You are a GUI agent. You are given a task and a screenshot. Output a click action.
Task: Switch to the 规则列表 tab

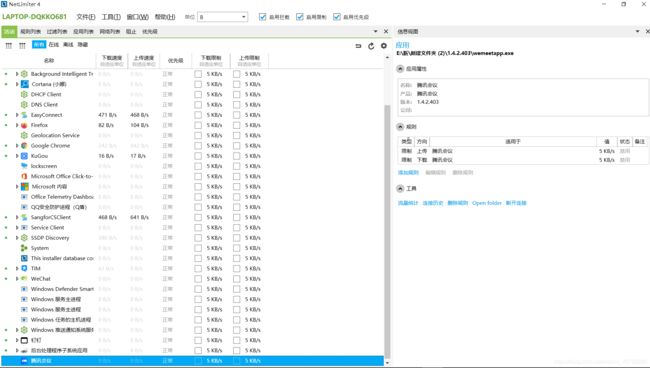(x=31, y=31)
